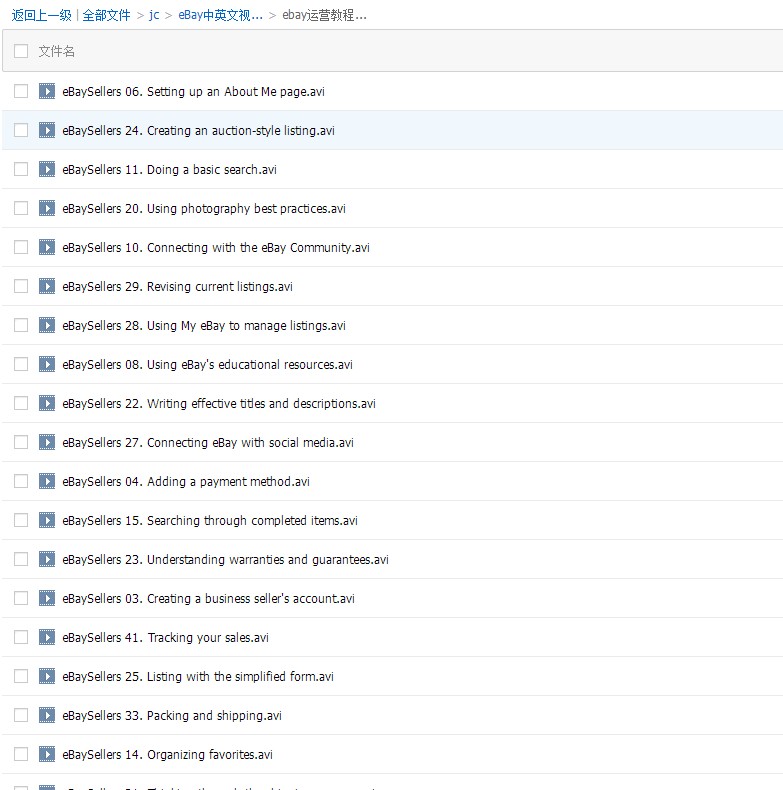
Task: Click video icon for 08. Using eBay's educational resources
Action: click(47, 364)
